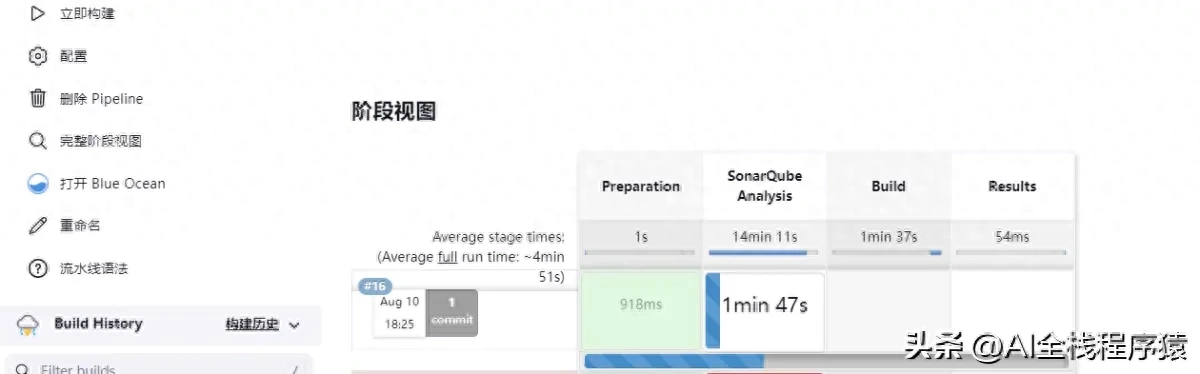Click the pencil icon for 重命名

(37, 226)
